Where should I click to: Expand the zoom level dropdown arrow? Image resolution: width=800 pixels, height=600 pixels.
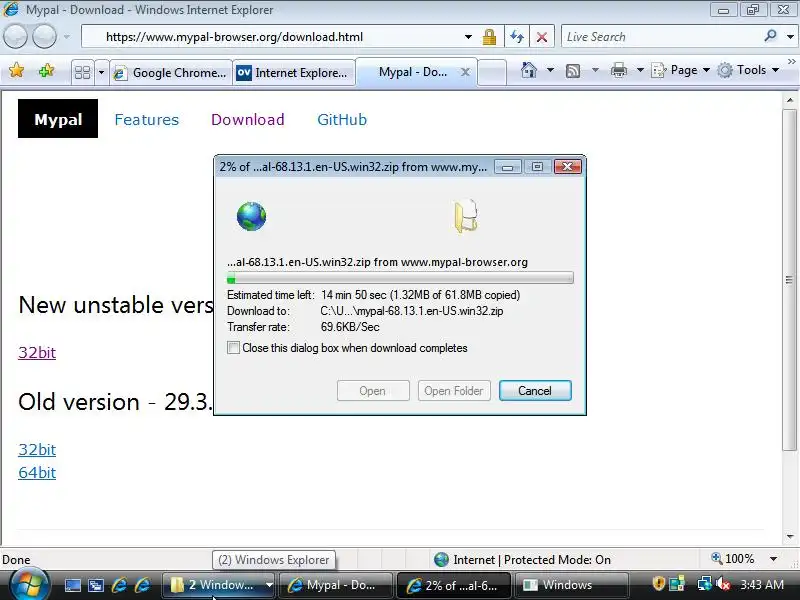click(x=773, y=559)
